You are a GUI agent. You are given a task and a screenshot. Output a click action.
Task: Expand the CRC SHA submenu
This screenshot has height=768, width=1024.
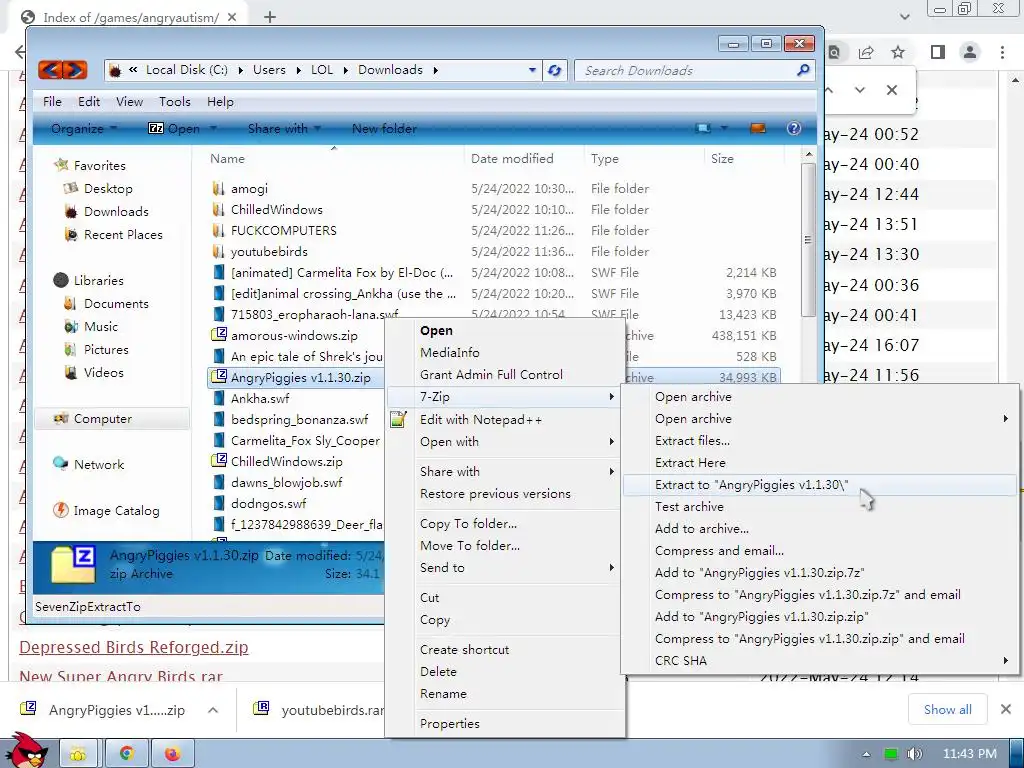[x=820, y=660]
